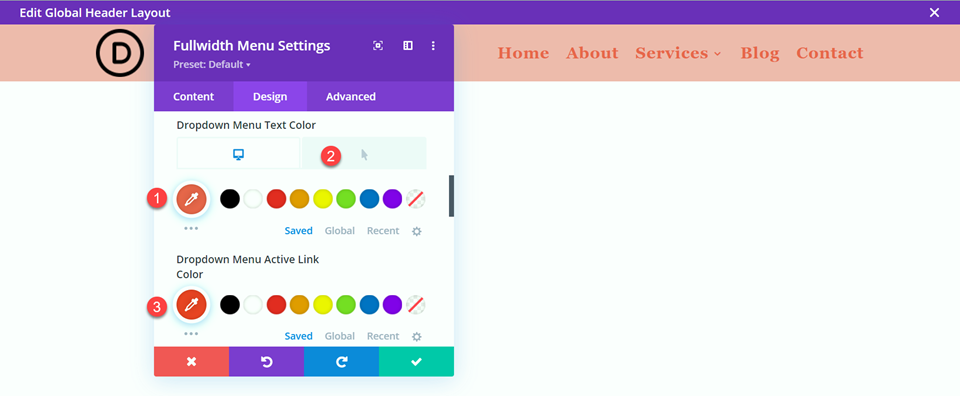Open palette settings gear under Dropdown Menu Text Color
This screenshot has width=960, height=396.
pos(417,231)
